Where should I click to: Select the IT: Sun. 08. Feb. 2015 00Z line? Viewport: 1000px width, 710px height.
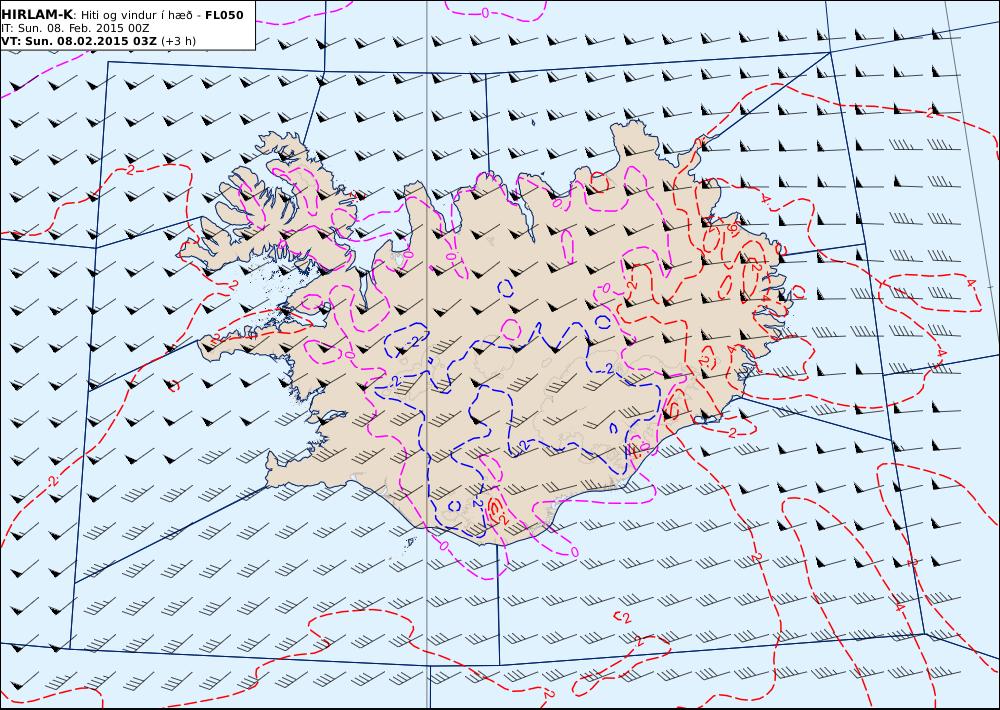point(75,29)
